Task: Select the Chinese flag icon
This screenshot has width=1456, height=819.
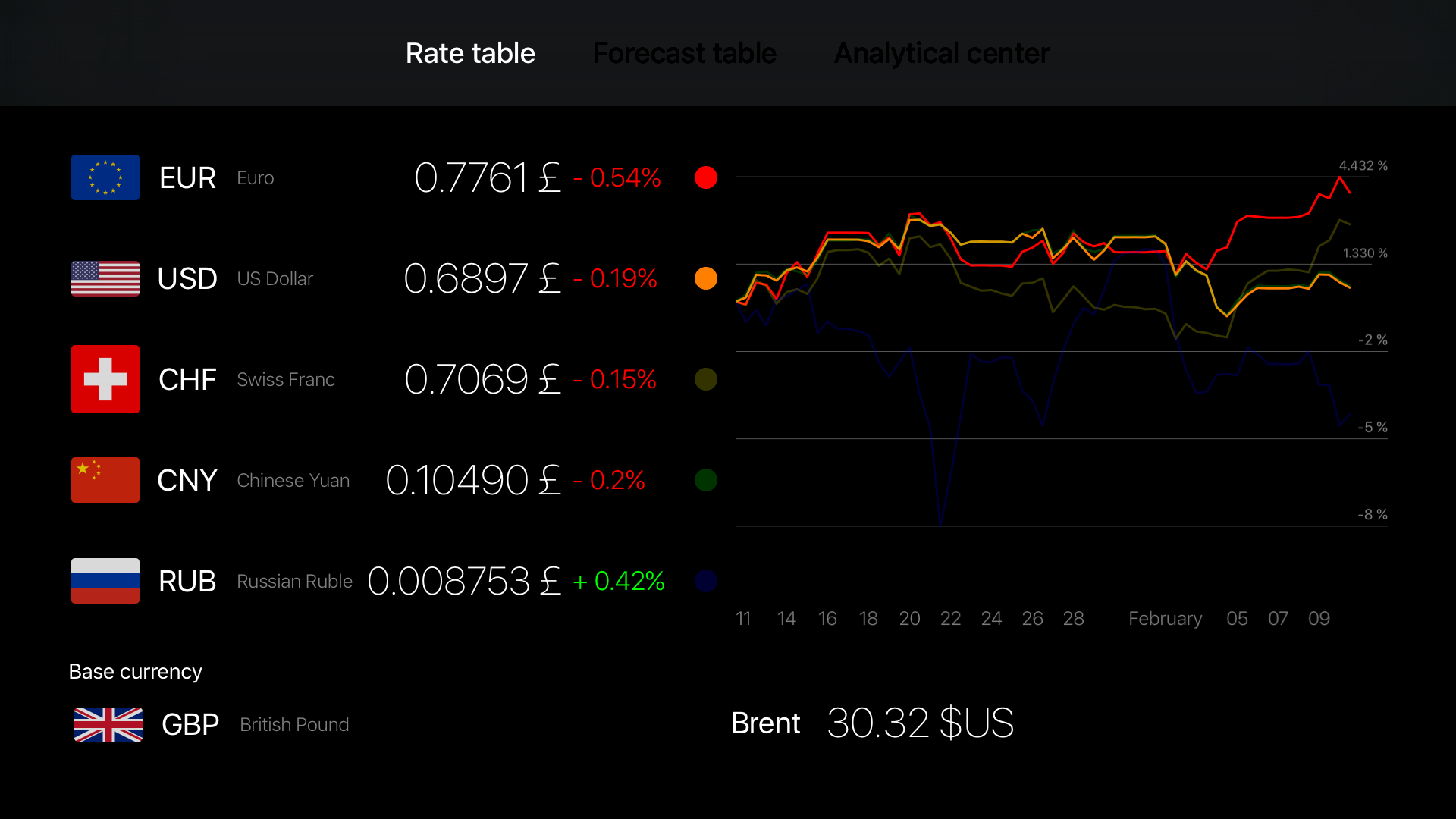Action: coord(105,480)
